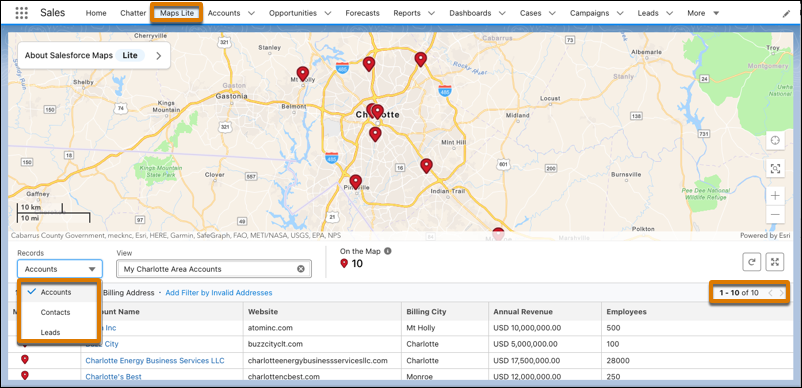Click the map zoom in plus button
Screen dimensions: 802x388
775,195
